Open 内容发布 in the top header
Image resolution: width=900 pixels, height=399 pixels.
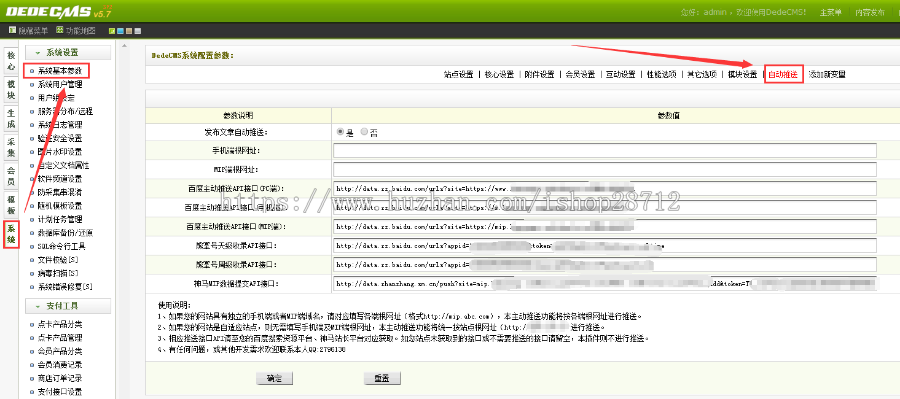[870, 12]
